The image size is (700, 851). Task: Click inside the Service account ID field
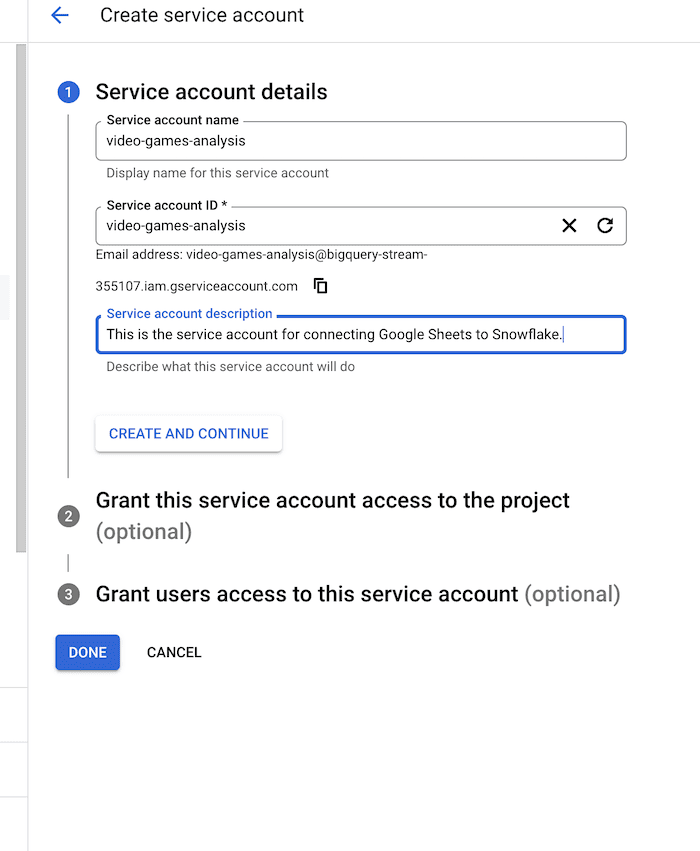(320, 226)
